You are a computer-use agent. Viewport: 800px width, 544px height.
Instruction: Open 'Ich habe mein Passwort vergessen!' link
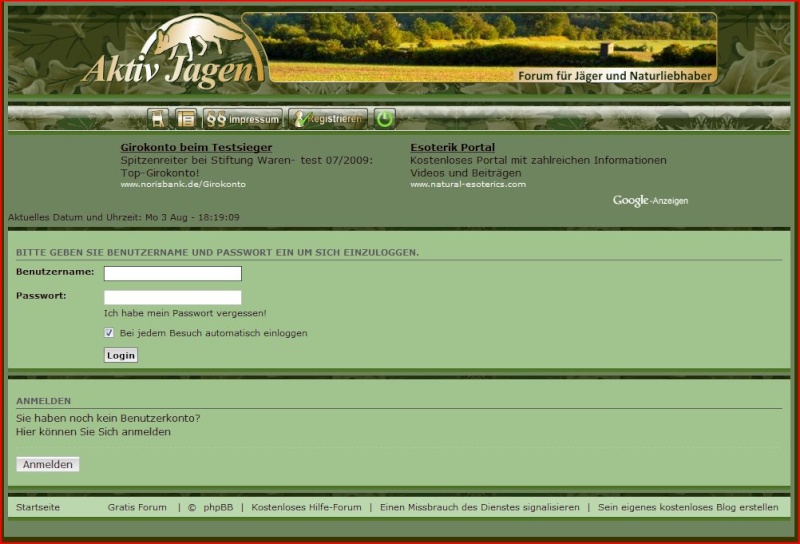(x=185, y=313)
